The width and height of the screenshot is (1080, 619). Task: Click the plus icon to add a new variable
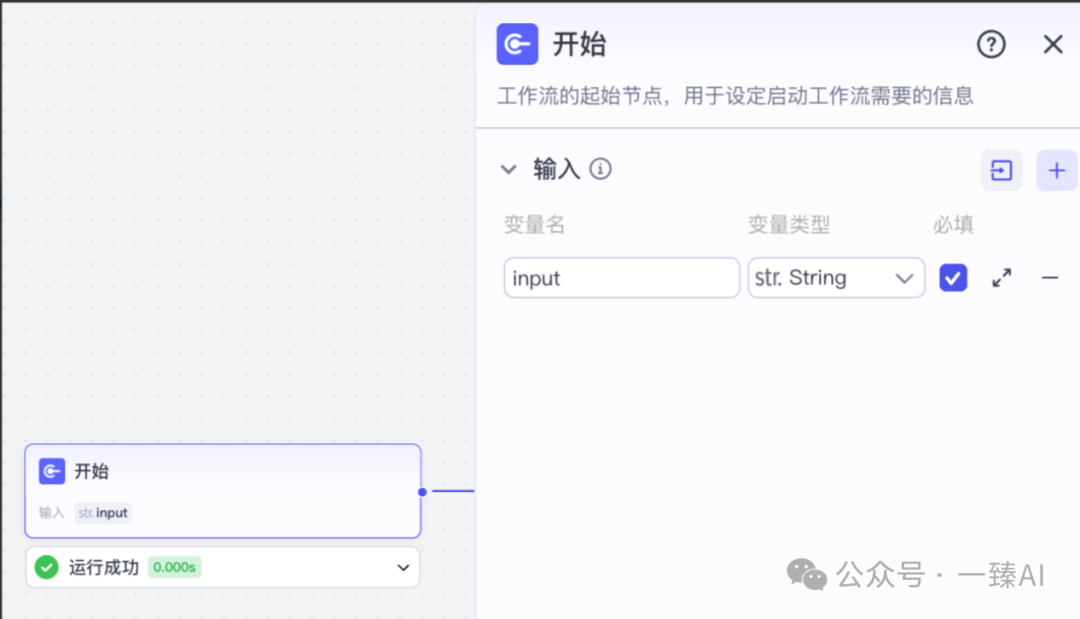pos(1056,170)
